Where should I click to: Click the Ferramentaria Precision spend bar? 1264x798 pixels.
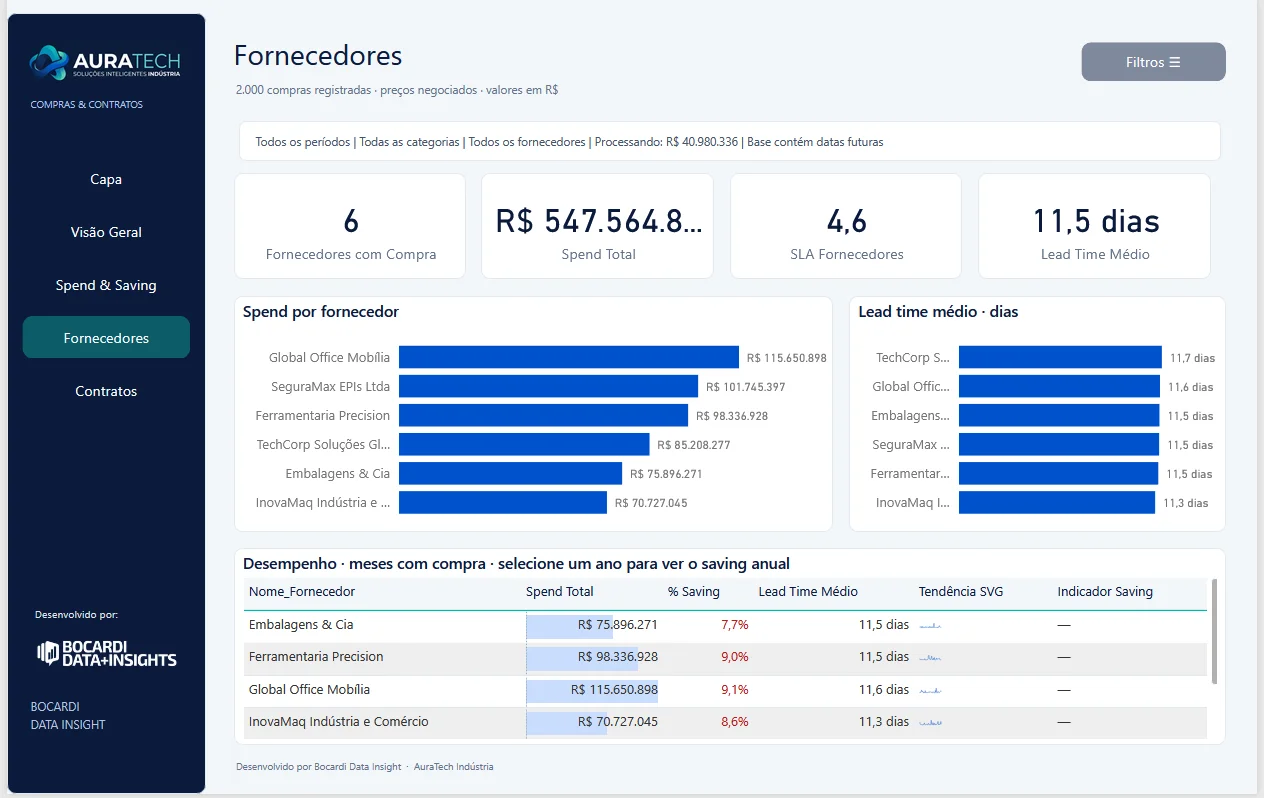[543, 415]
